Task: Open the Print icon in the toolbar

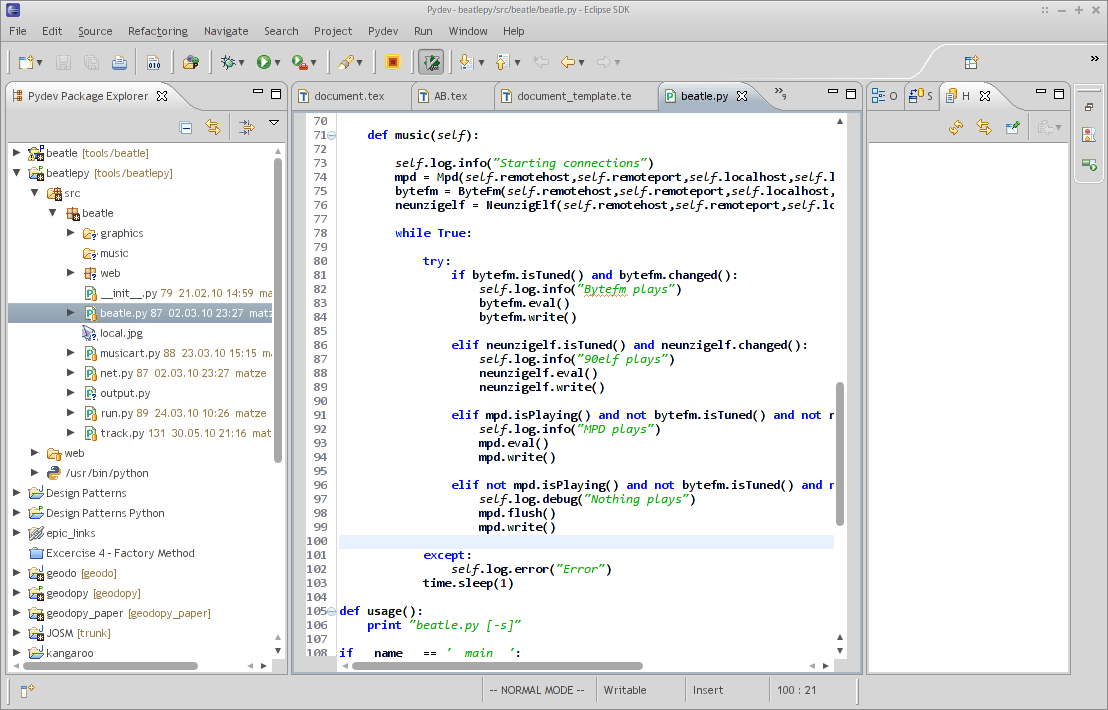Action: point(118,61)
